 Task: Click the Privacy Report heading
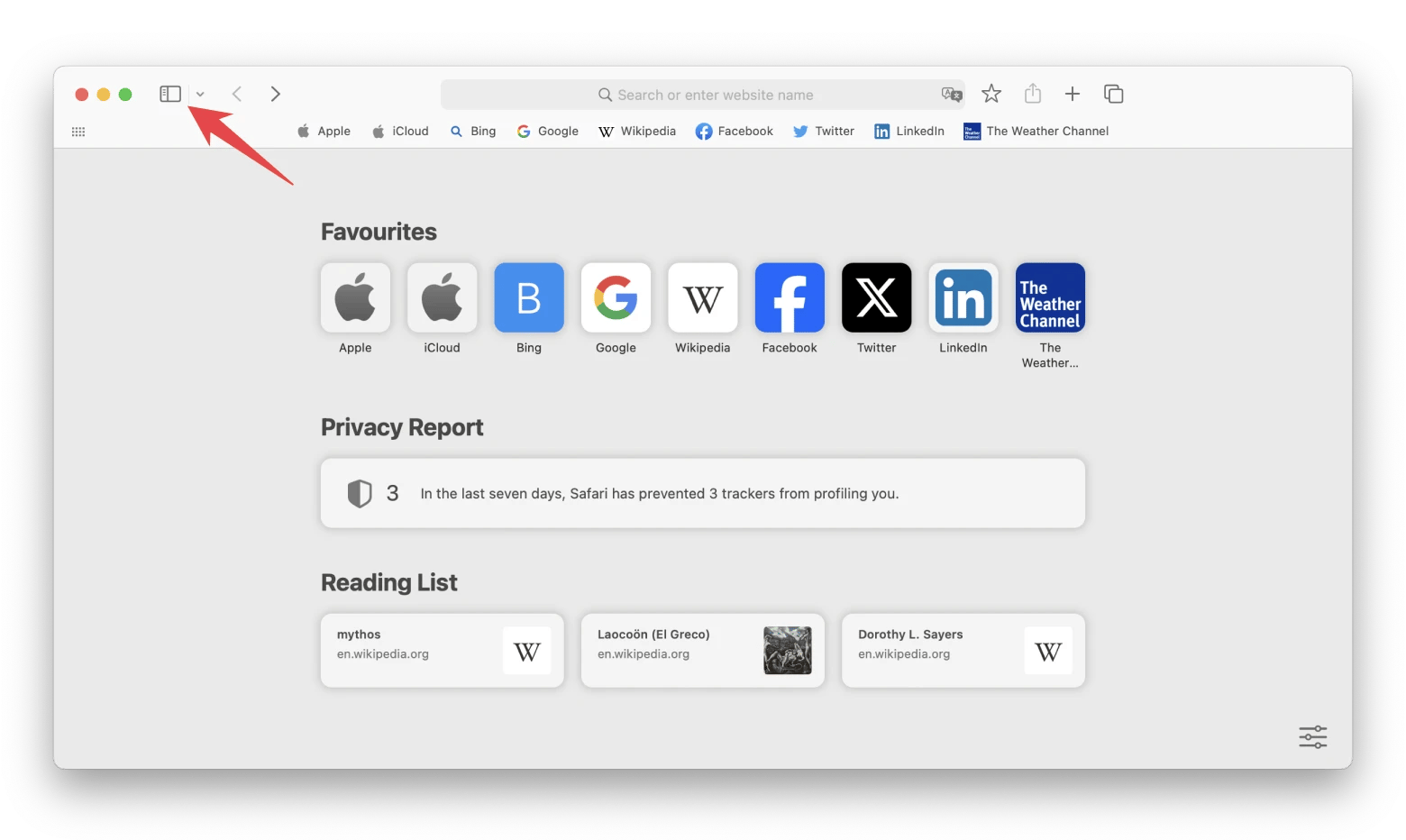[402, 427]
